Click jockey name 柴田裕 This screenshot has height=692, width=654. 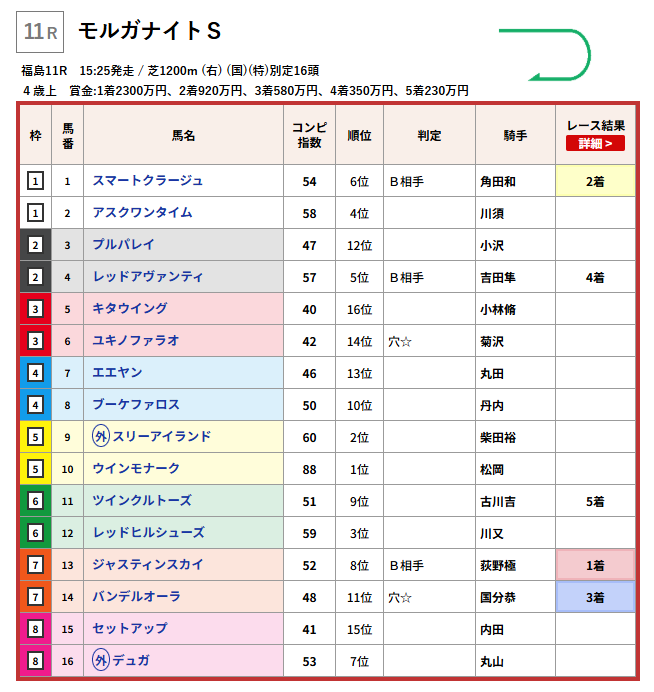(x=498, y=437)
